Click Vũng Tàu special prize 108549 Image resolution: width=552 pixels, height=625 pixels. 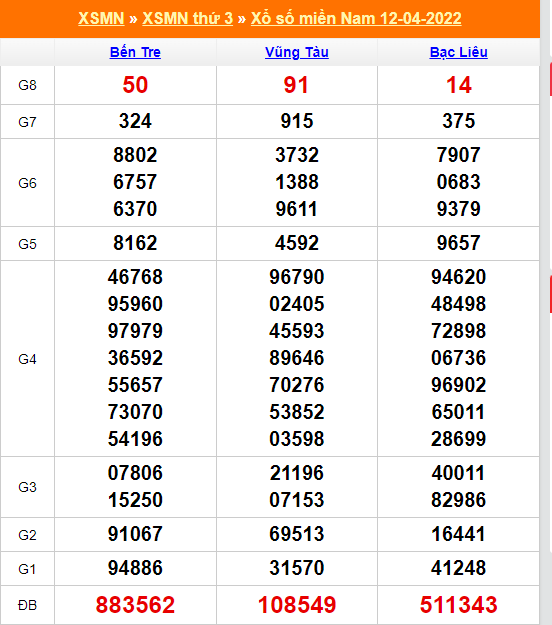point(297,605)
